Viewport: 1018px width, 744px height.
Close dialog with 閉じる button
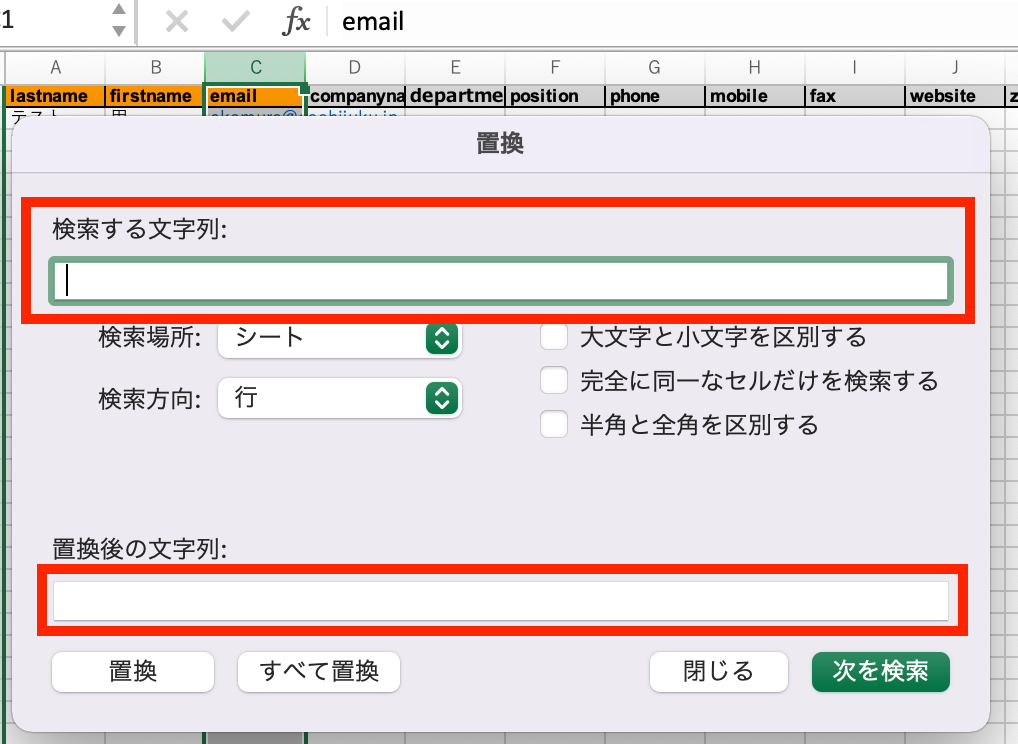coord(718,671)
